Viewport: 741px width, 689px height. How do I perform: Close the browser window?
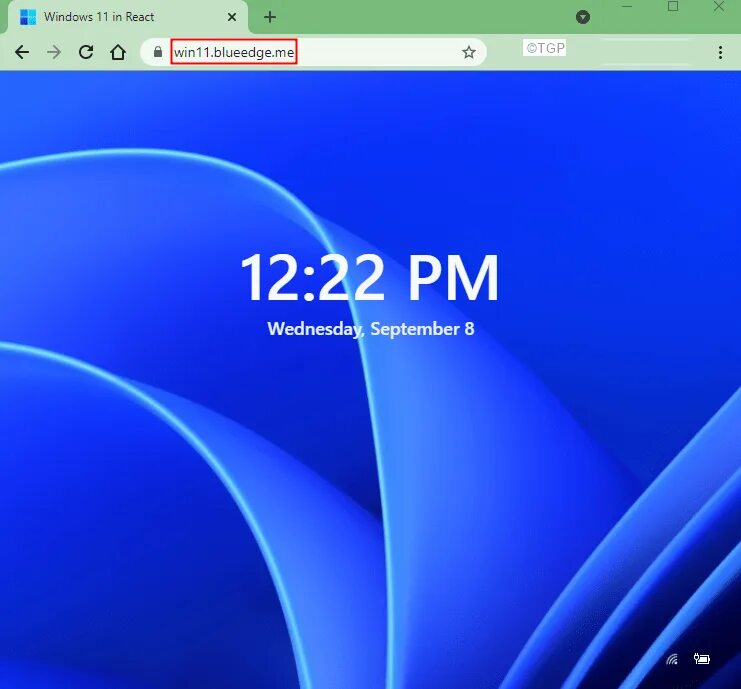(x=719, y=6)
